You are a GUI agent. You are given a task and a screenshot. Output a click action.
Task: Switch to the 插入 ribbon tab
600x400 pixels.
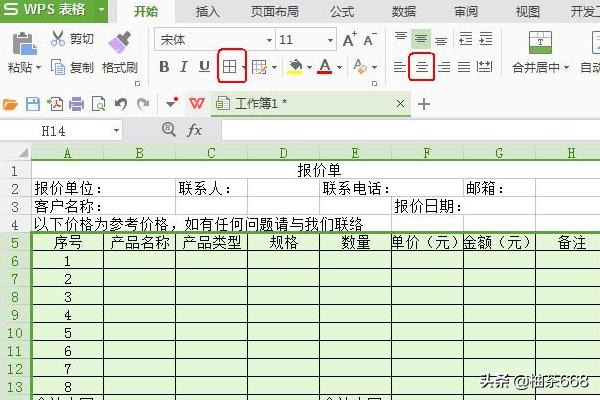[x=208, y=12]
